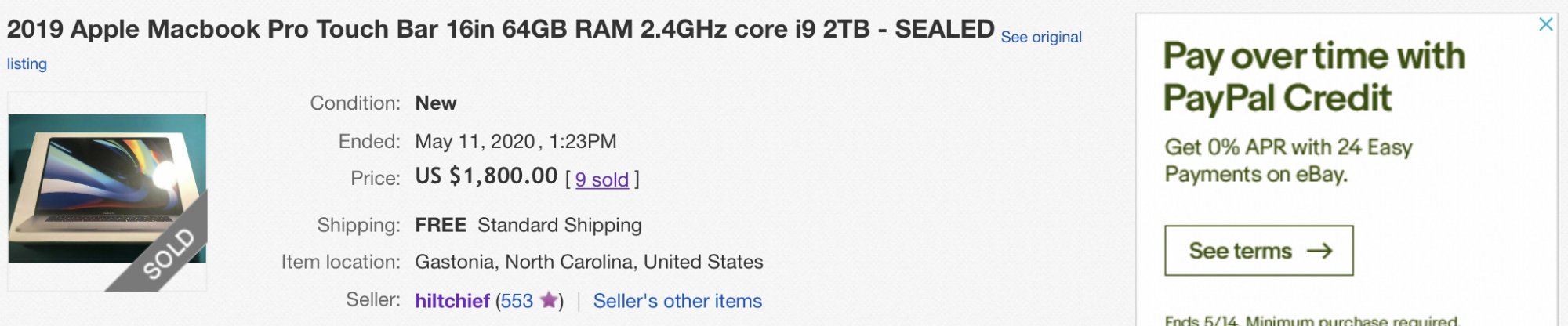
Task: Open the MacBook Pro product thumbnail
Action: [94, 180]
